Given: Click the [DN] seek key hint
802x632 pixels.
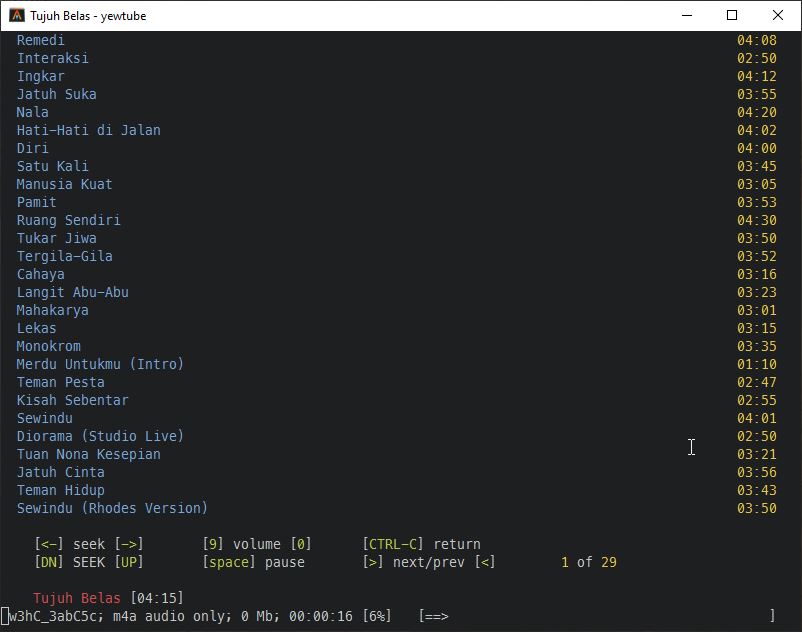Looking at the screenshot, I should pos(48,562).
